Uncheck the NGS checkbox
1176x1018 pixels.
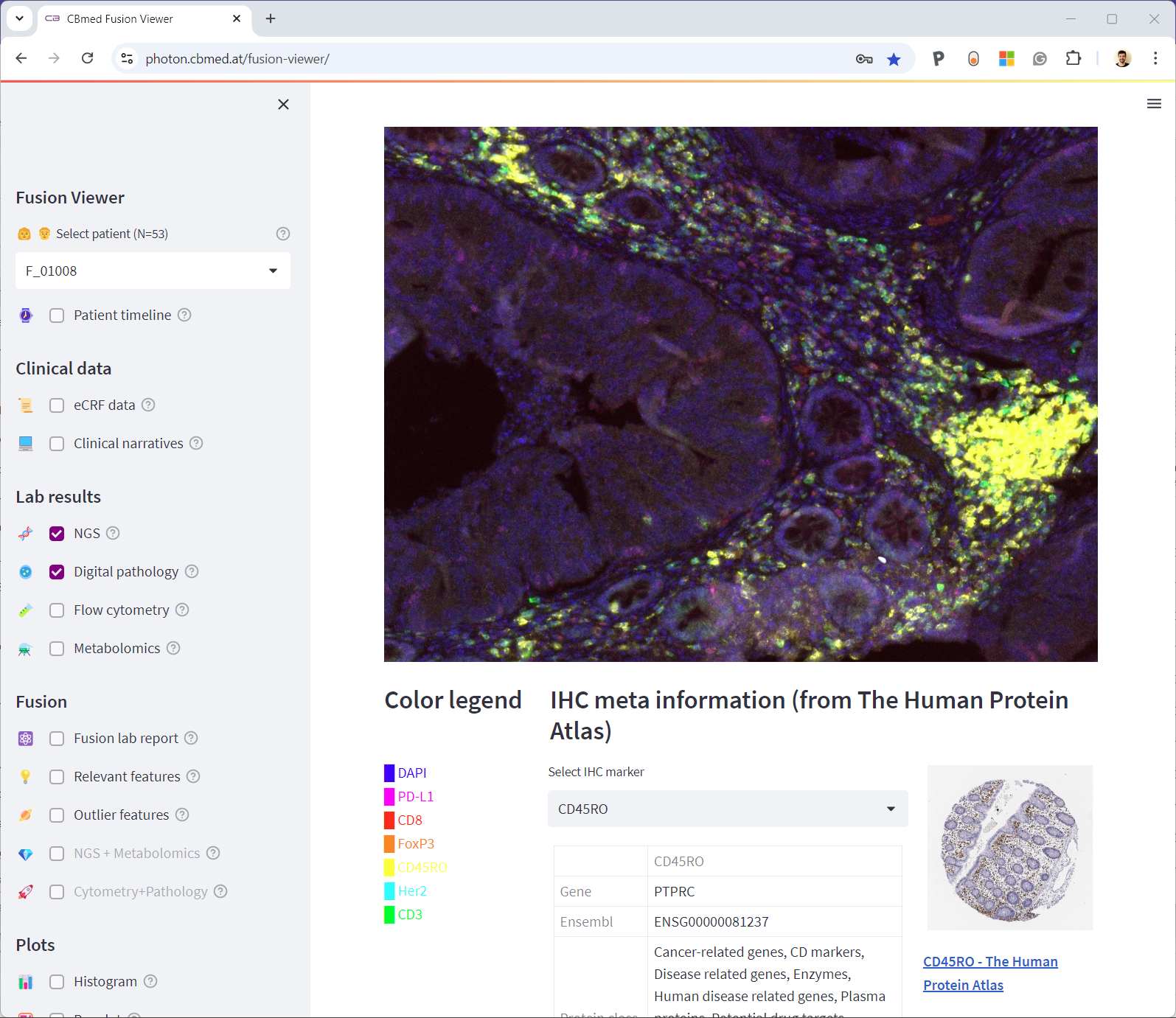point(57,534)
